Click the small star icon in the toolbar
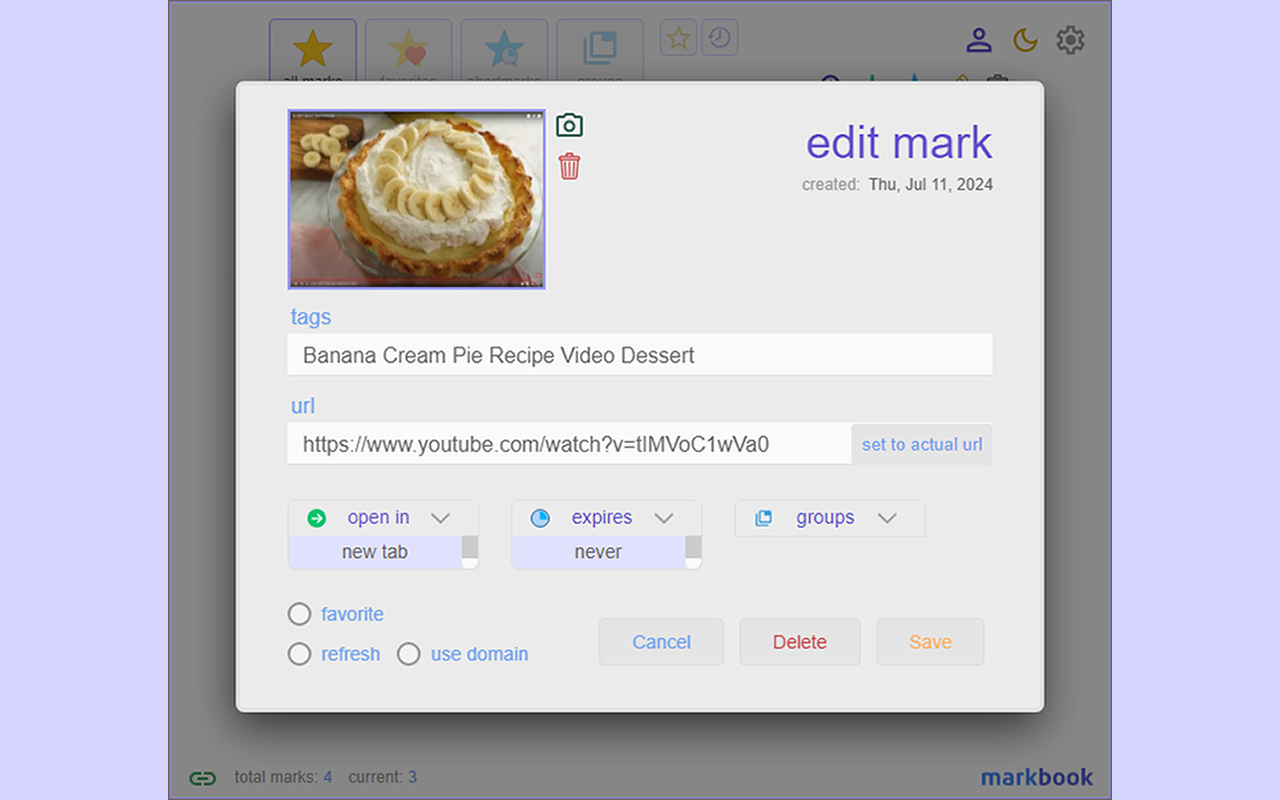Image resolution: width=1280 pixels, height=800 pixels. tap(679, 39)
